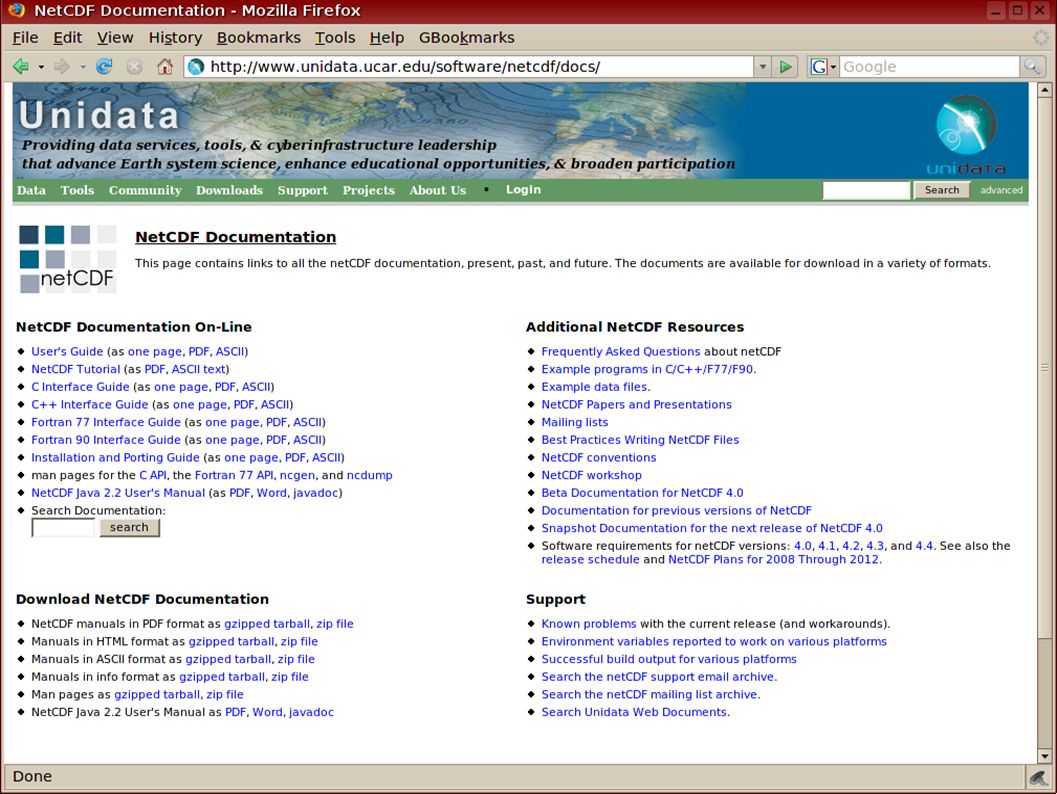1057x794 pixels.
Task: Open the GBookmarks menu
Action: pyautogui.click(x=466, y=38)
